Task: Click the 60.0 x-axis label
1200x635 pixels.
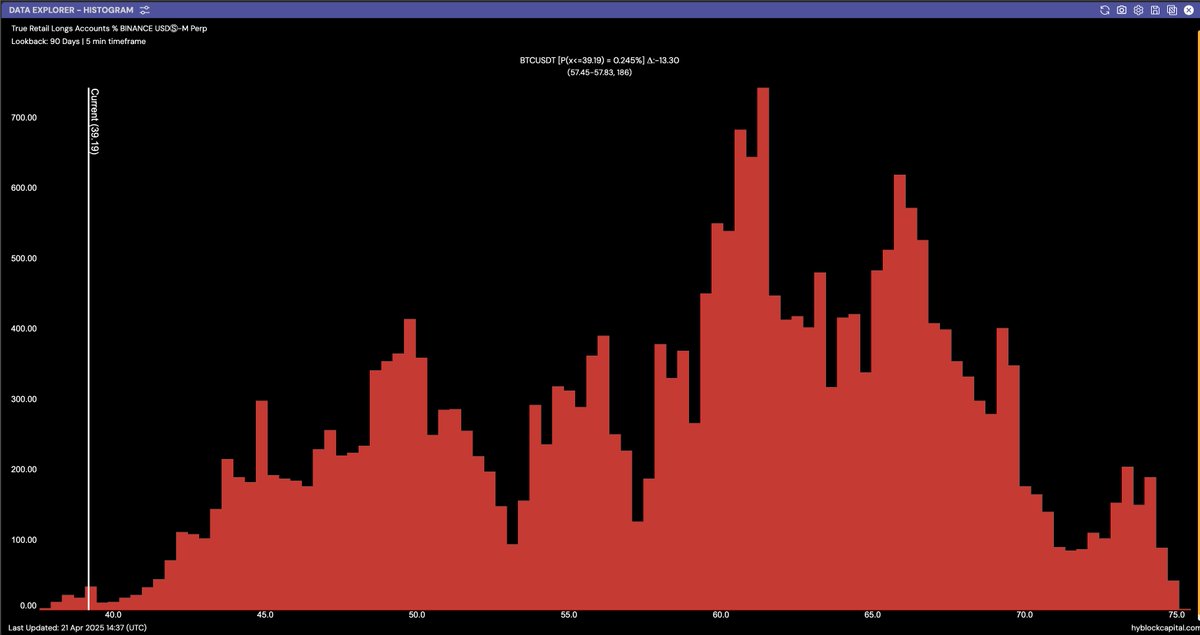Action: (722, 616)
